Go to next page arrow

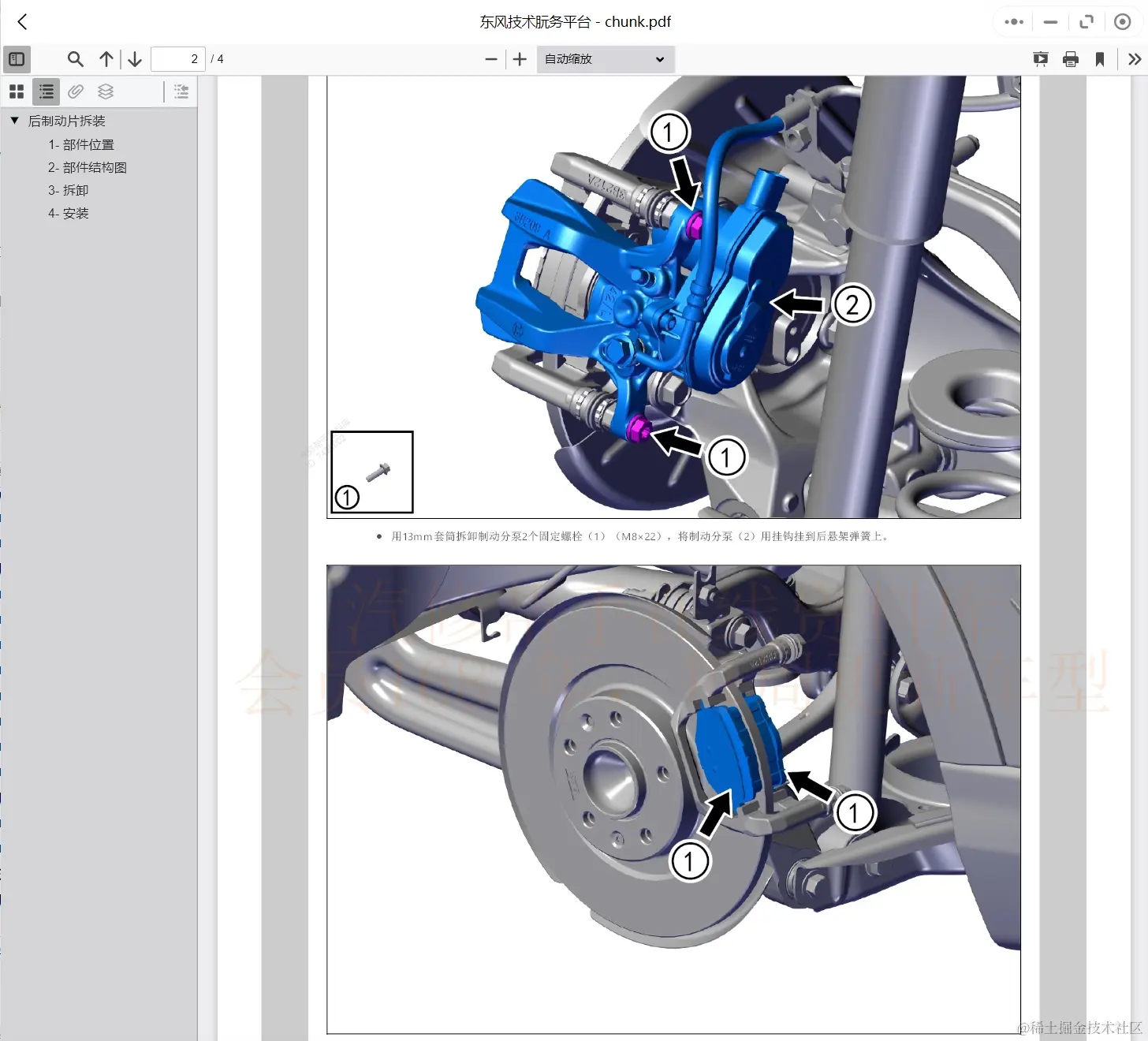pyautogui.click(x=135, y=59)
